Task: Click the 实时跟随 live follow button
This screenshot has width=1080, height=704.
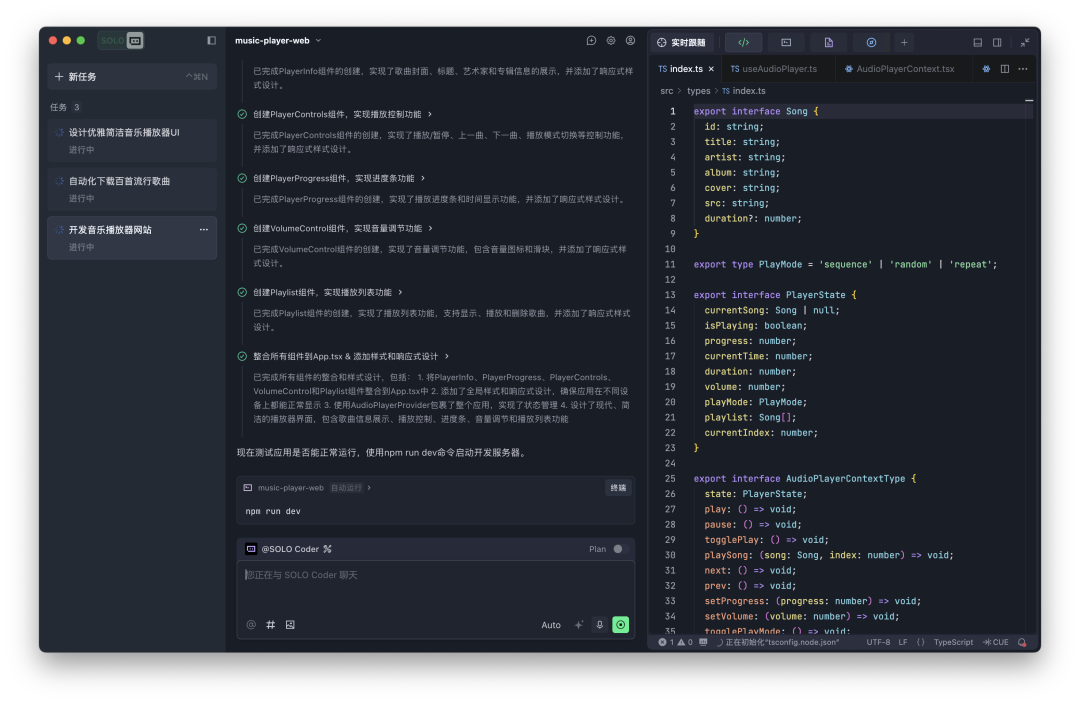Action: [x=682, y=42]
